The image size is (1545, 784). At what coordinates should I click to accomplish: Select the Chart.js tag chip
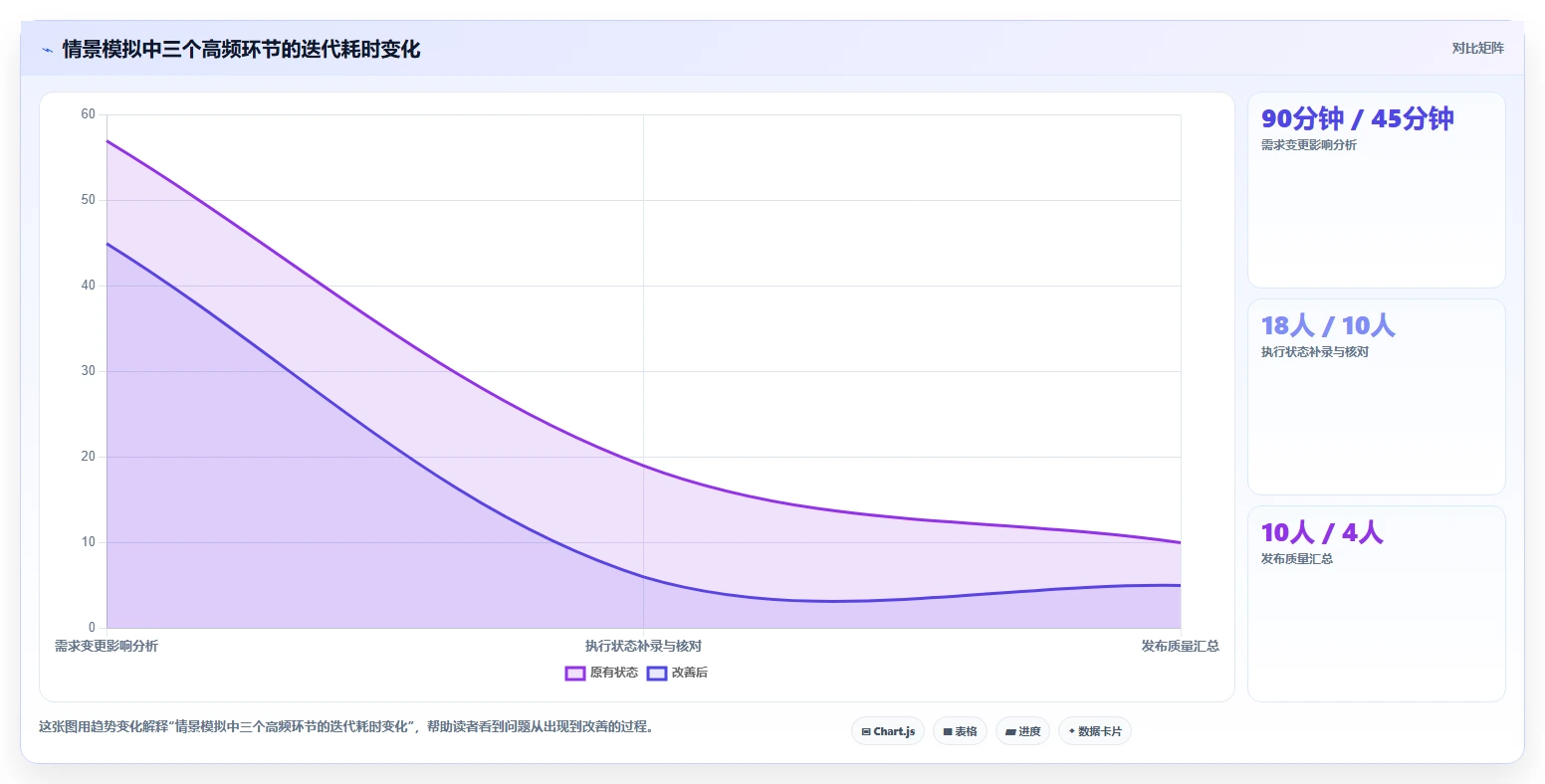(x=888, y=731)
